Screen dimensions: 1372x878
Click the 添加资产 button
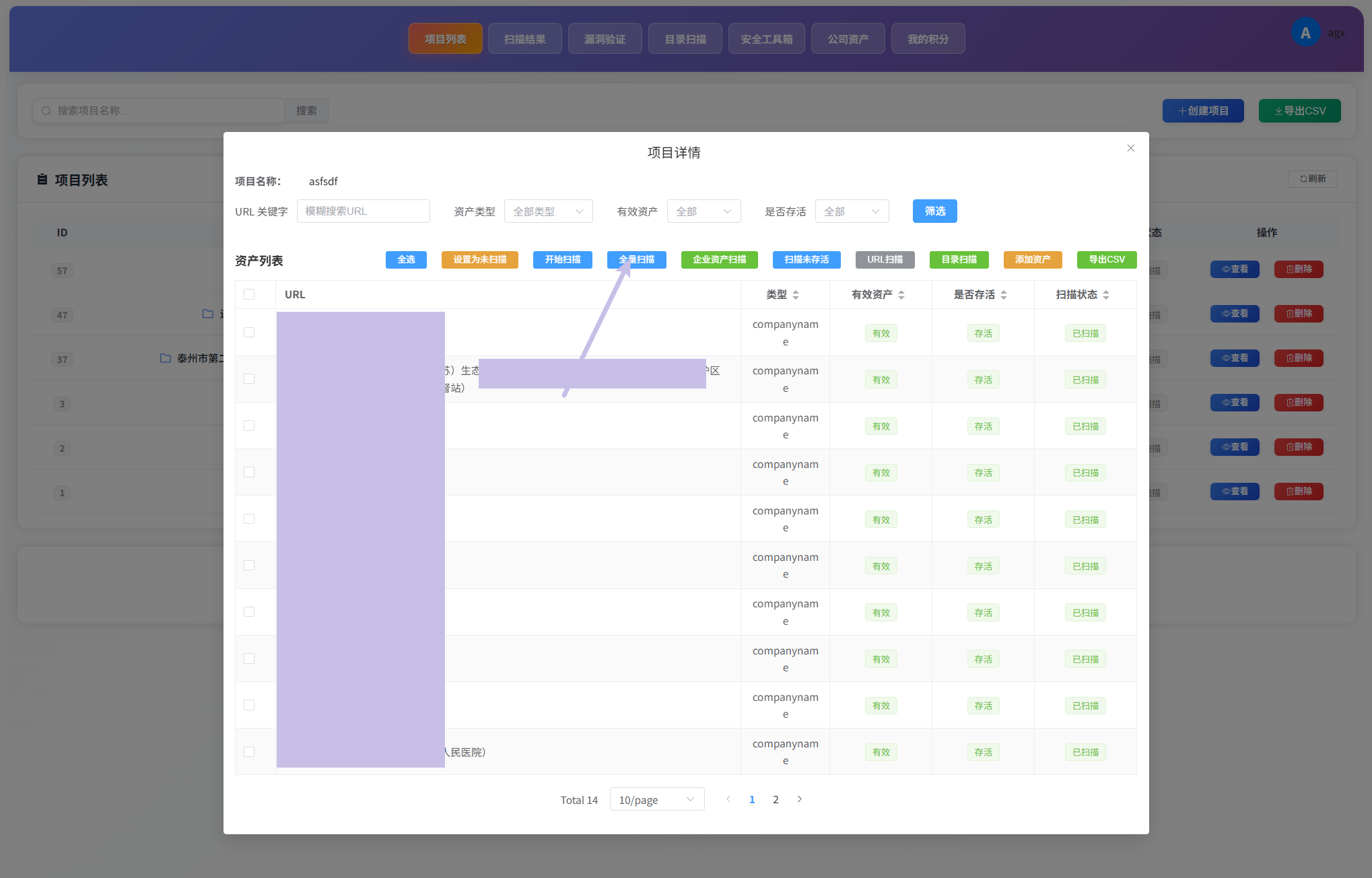click(x=1033, y=260)
